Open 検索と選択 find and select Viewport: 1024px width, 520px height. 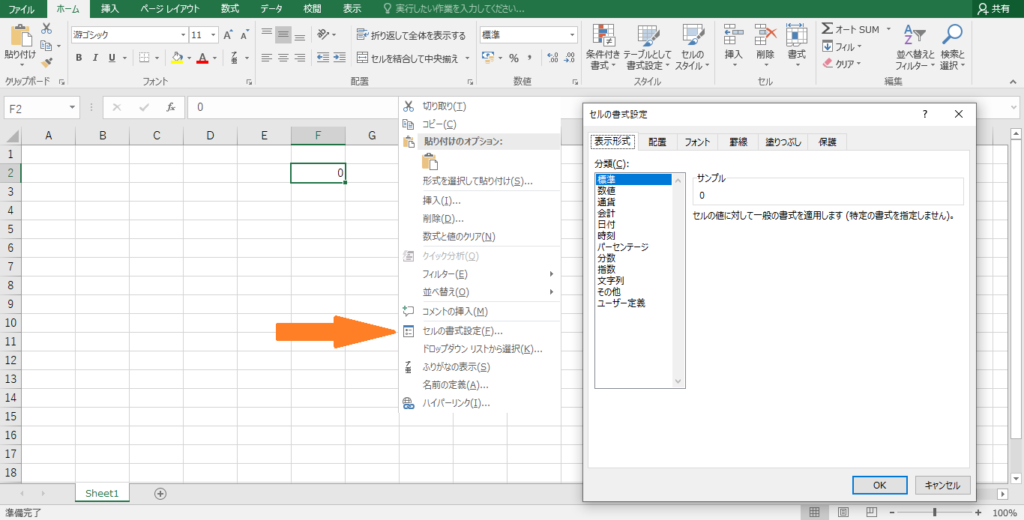click(x=953, y=47)
